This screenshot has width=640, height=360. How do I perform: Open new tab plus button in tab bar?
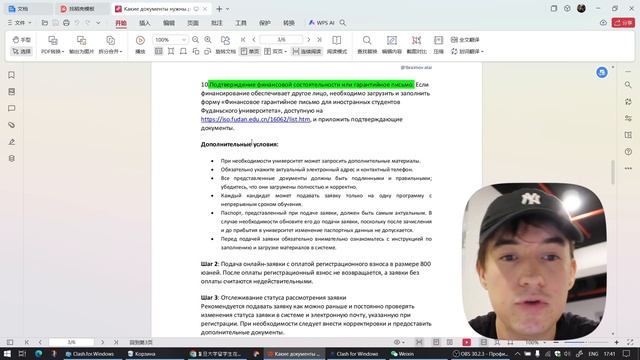click(x=219, y=9)
